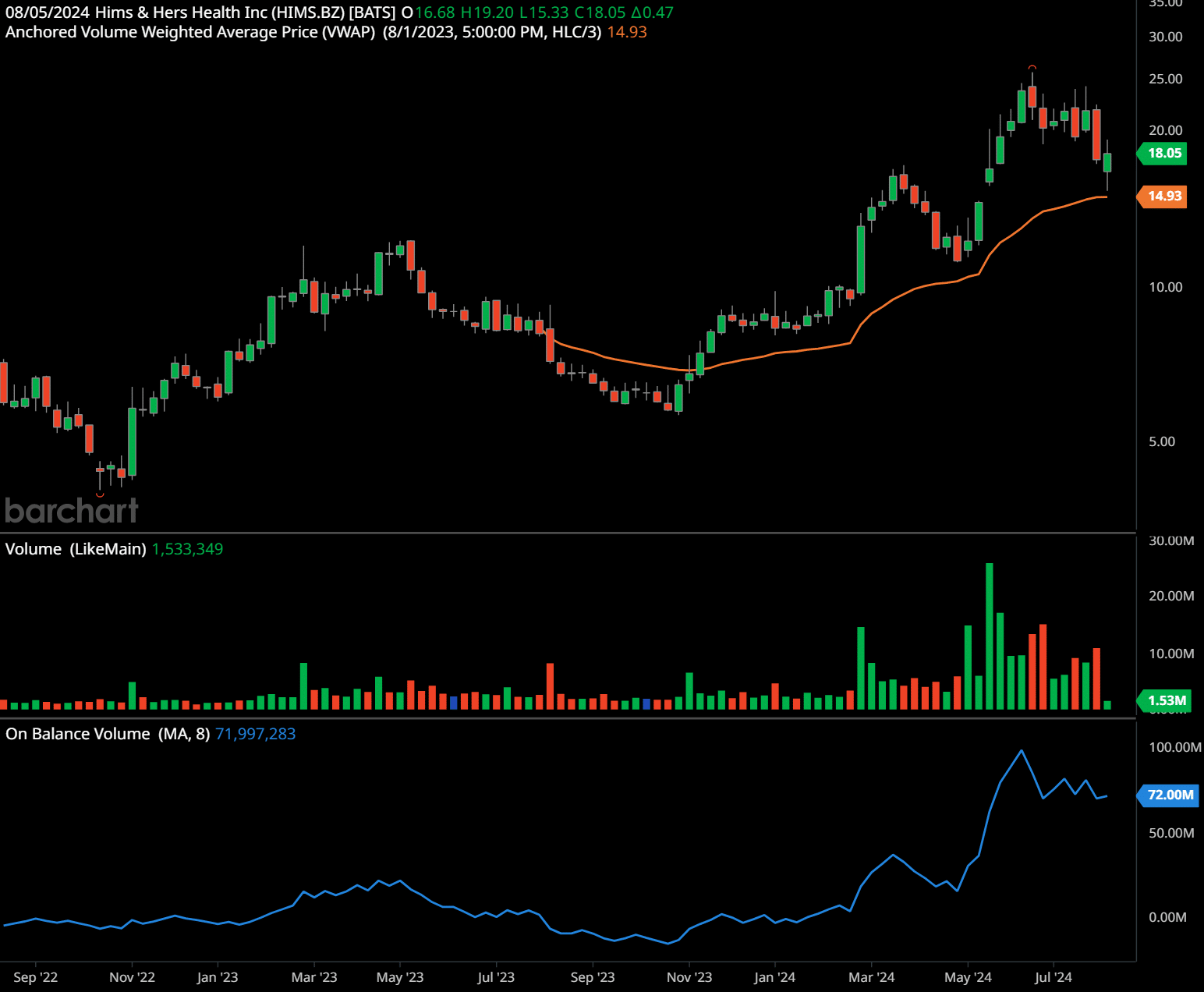Screen dimensions: 1204x992
Task: Click the 100.00M OBV axis label
Action: point(1174,747)
